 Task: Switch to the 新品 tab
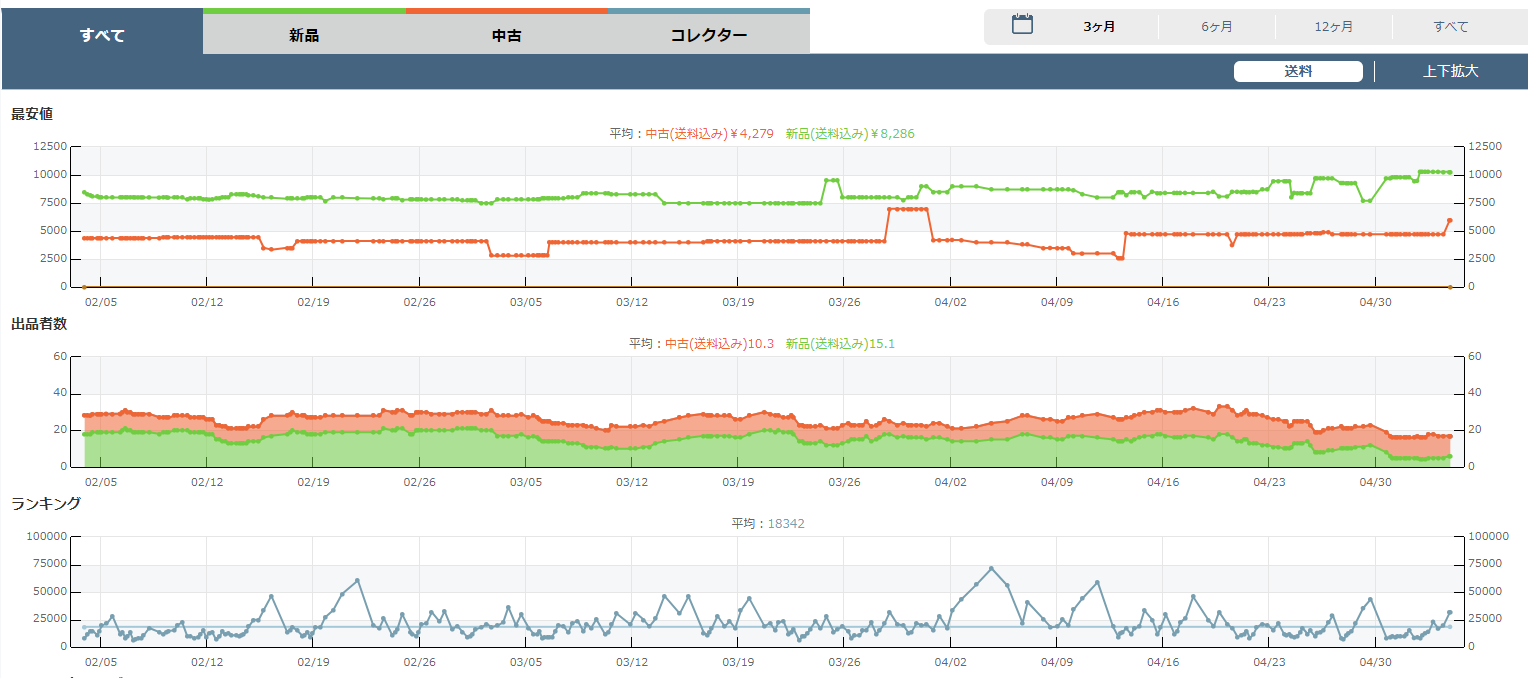(x=304, y=35)
